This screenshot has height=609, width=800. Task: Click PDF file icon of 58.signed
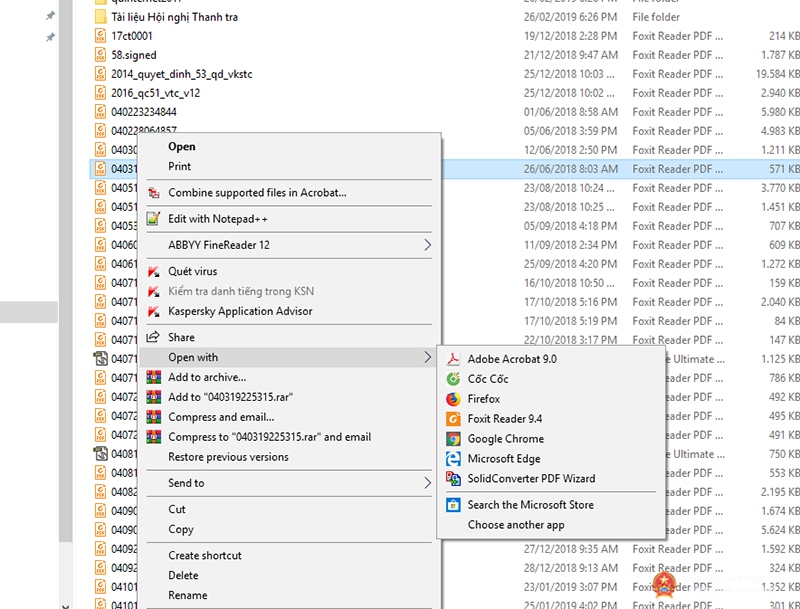point(101,55)
